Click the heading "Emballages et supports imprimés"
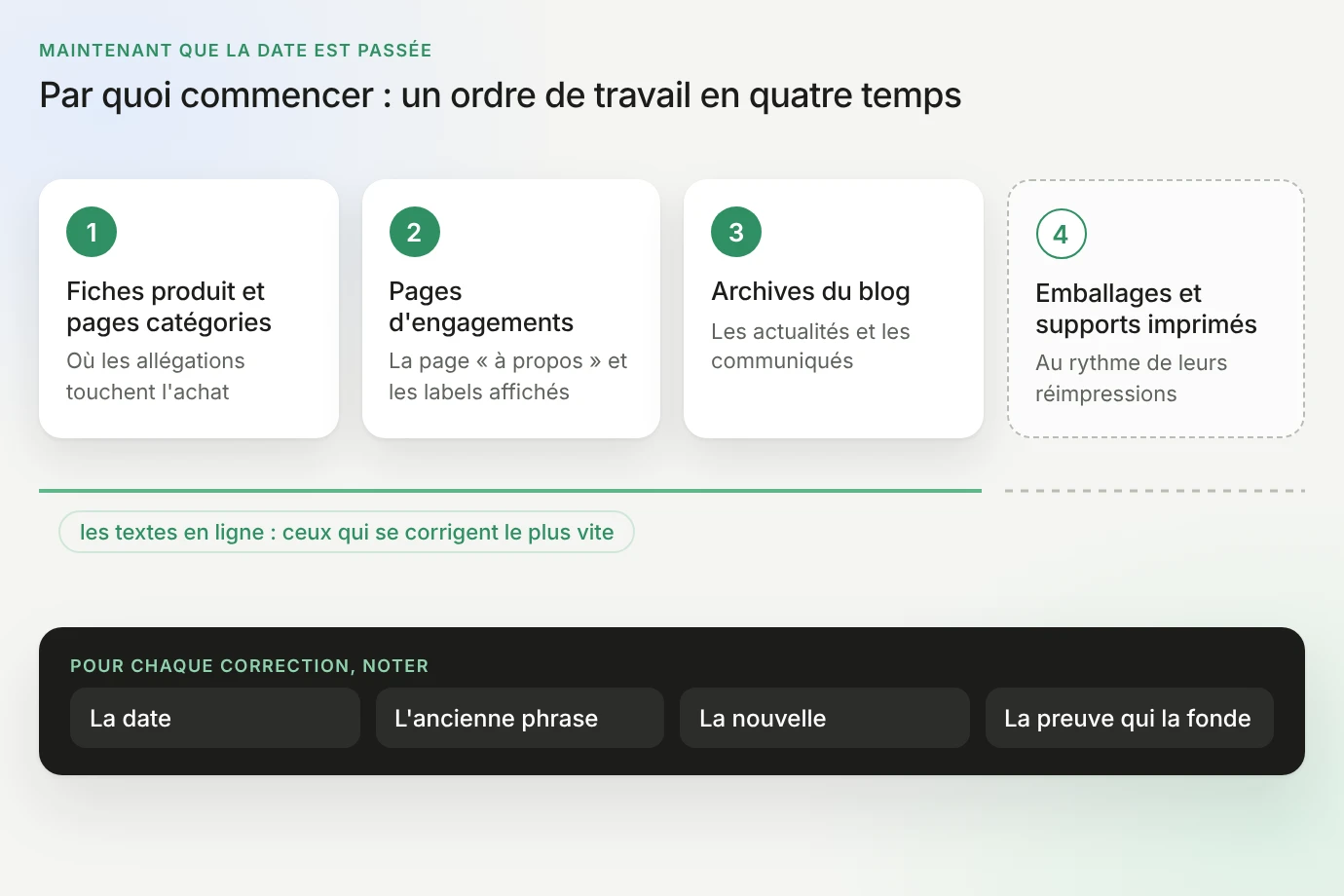Image resolution: width=1344 pixels, height=896 pixels. pos(1146,309)
